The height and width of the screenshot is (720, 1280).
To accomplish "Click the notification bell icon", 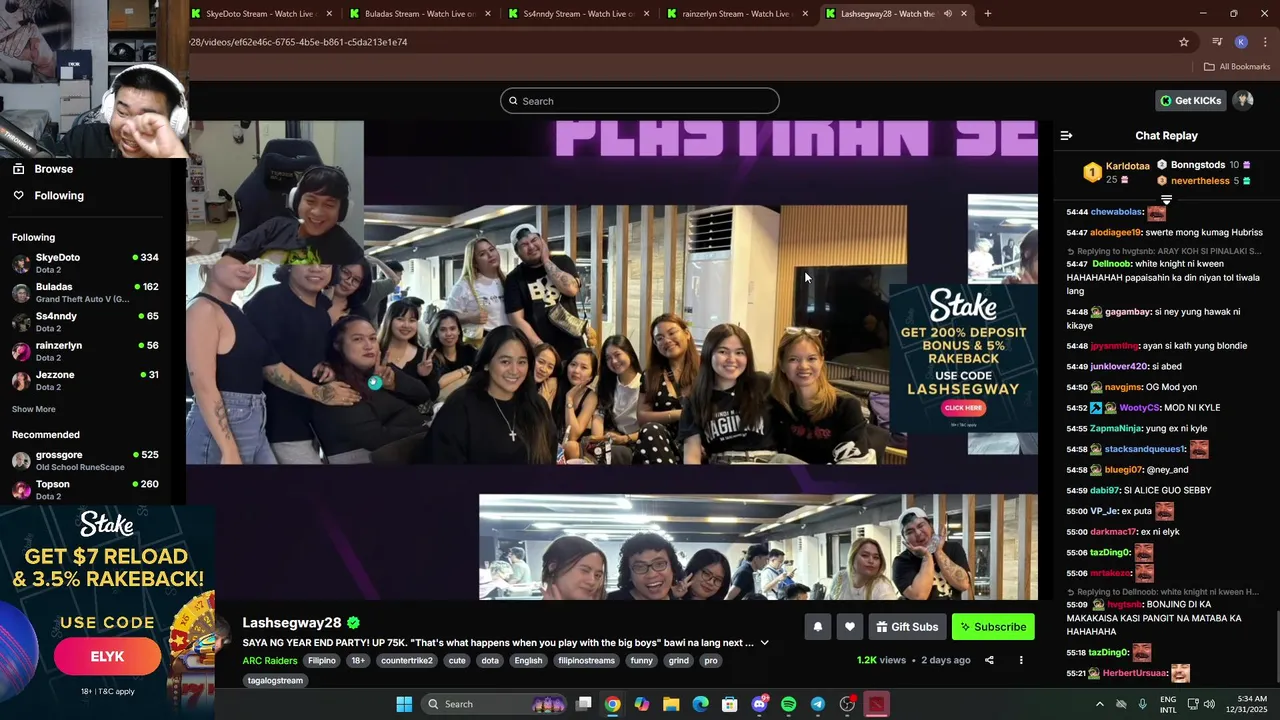I will (817, 627).
